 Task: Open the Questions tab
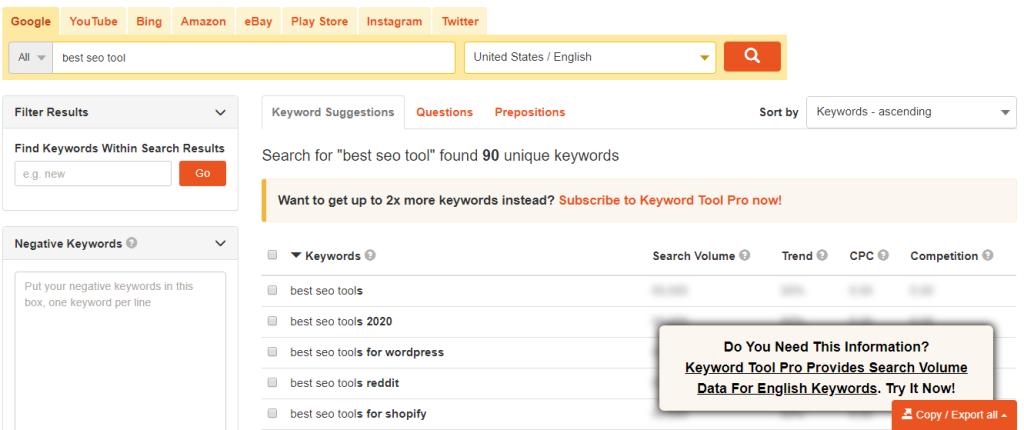(x=444, y=112)
